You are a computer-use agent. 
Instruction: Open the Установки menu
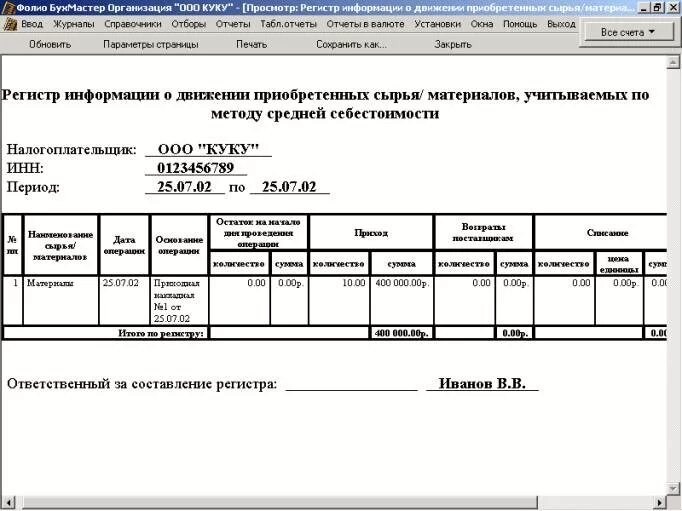[437, 24]
